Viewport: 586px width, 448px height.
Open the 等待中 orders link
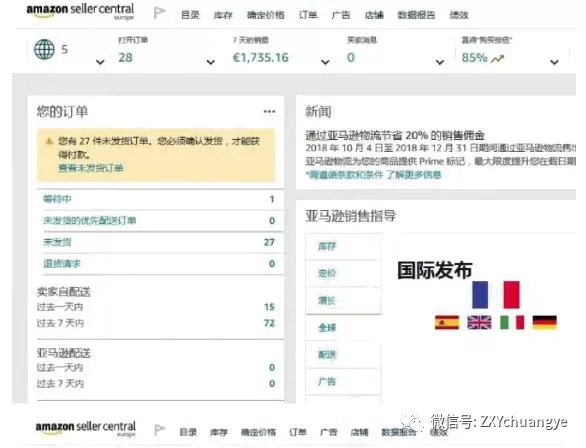click(57, 199)
